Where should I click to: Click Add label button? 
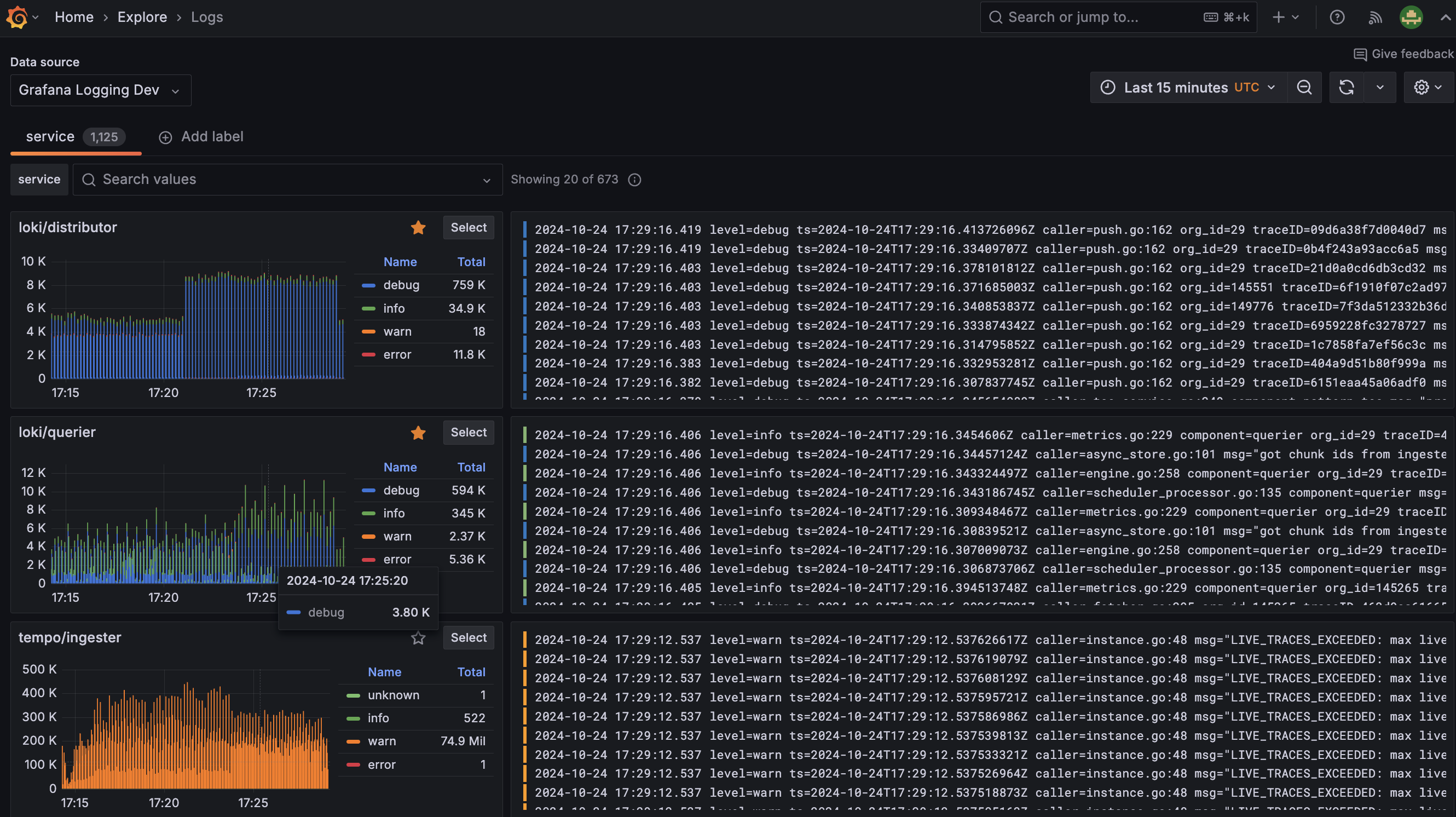tap(201, 137)
